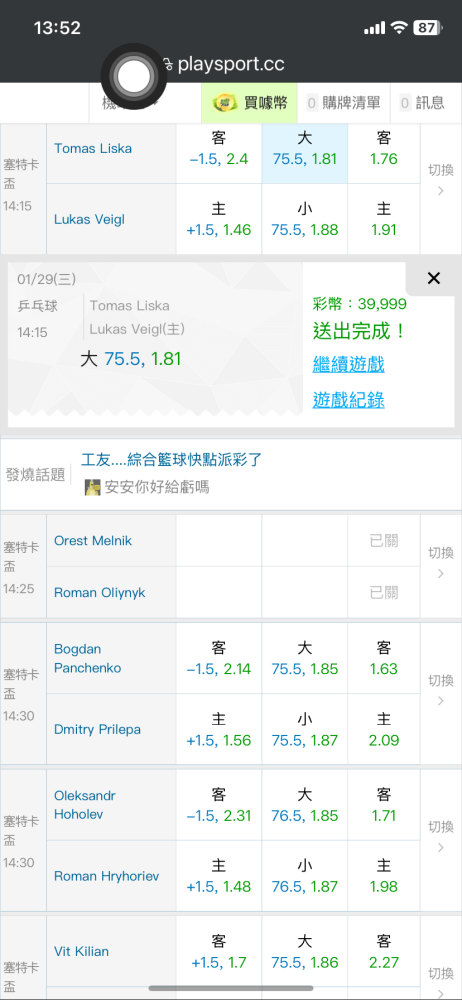This screenshot has width=462, height=1000.
Task: Open 遊戲紀錄 game records link
Action: 348,400
